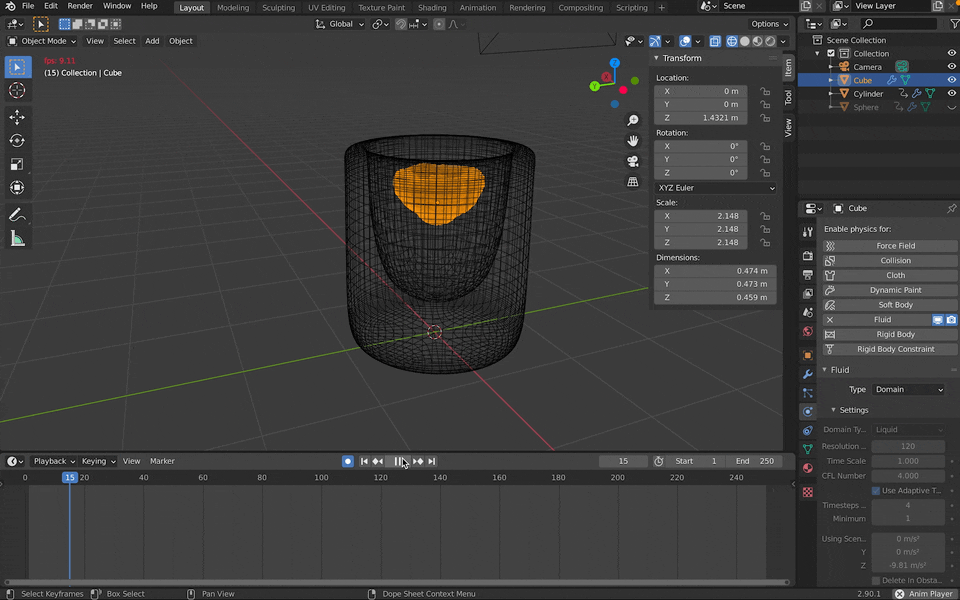The width and height of the screenshot is (960, 600).
Task: Click timeline at frame 120
Action: tap(380, 478)
